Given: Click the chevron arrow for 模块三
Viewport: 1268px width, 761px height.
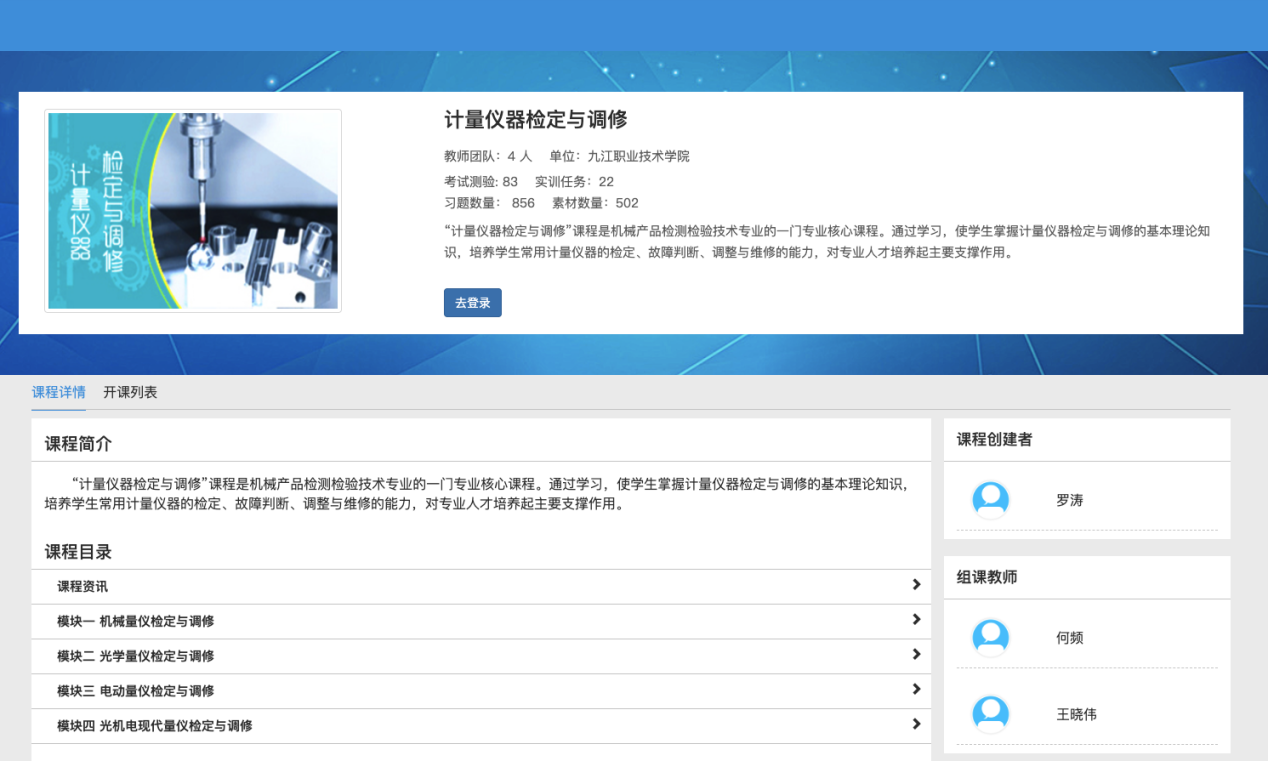Looking at the screenshot, I should point(915,690).
